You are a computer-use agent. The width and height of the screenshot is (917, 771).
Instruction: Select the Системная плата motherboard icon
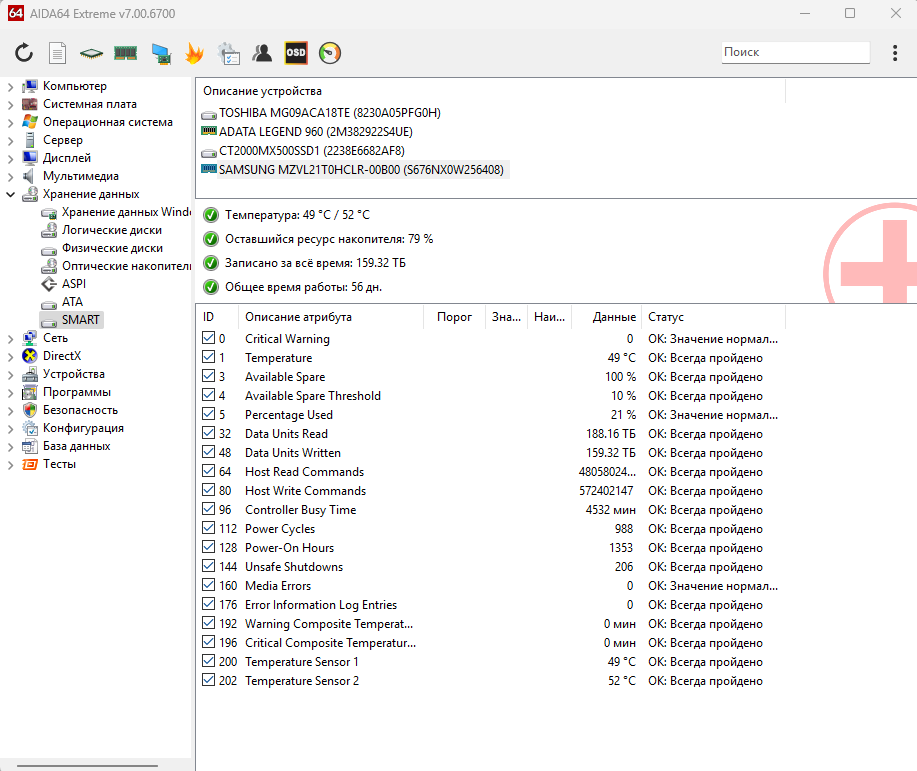pos(30,104)
